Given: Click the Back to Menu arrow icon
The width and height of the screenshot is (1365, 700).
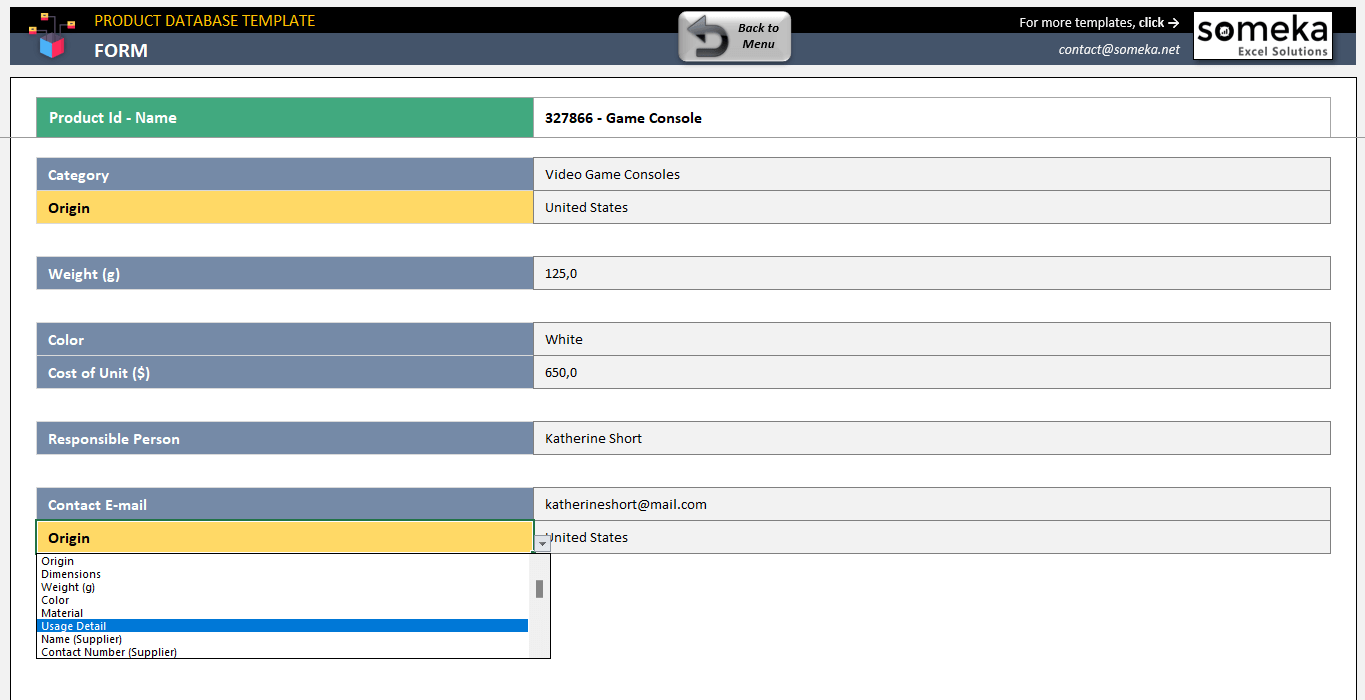Looking at the screenshot, I should click(x=710, y=36).
